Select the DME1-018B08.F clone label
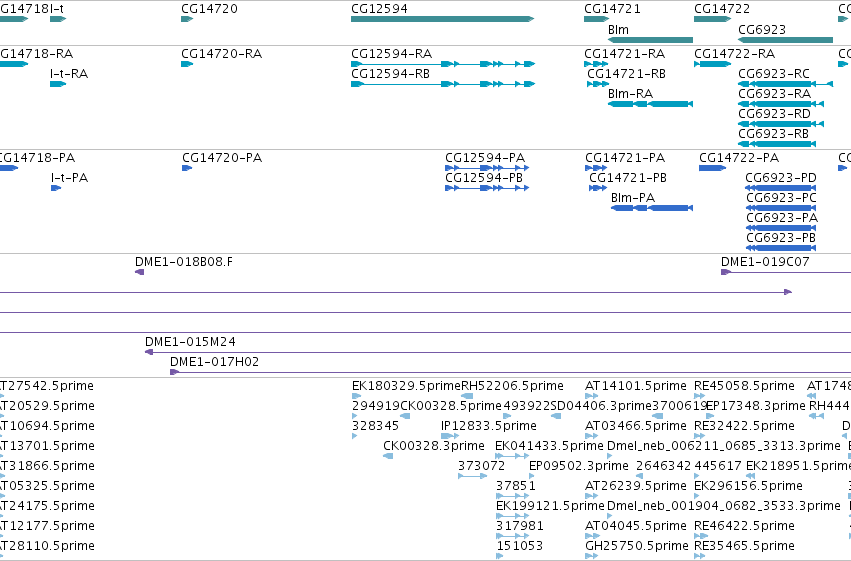The width and height of the screenshot is (851, 561). point(184,262)
